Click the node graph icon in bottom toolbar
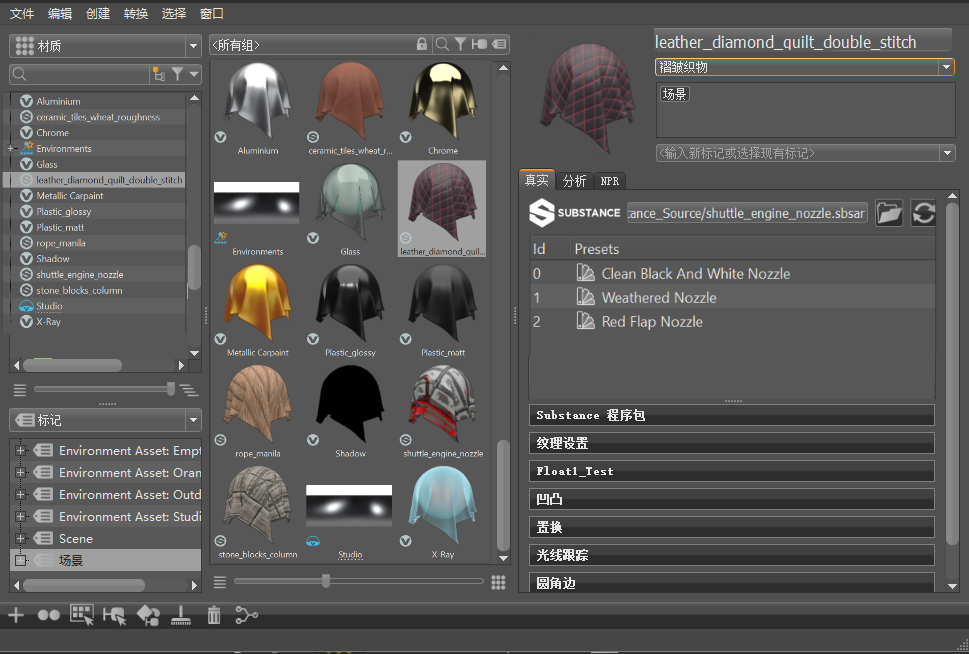The width and height of the screenshot is (969, 654). pyautogui.click(x=247, y=615)
